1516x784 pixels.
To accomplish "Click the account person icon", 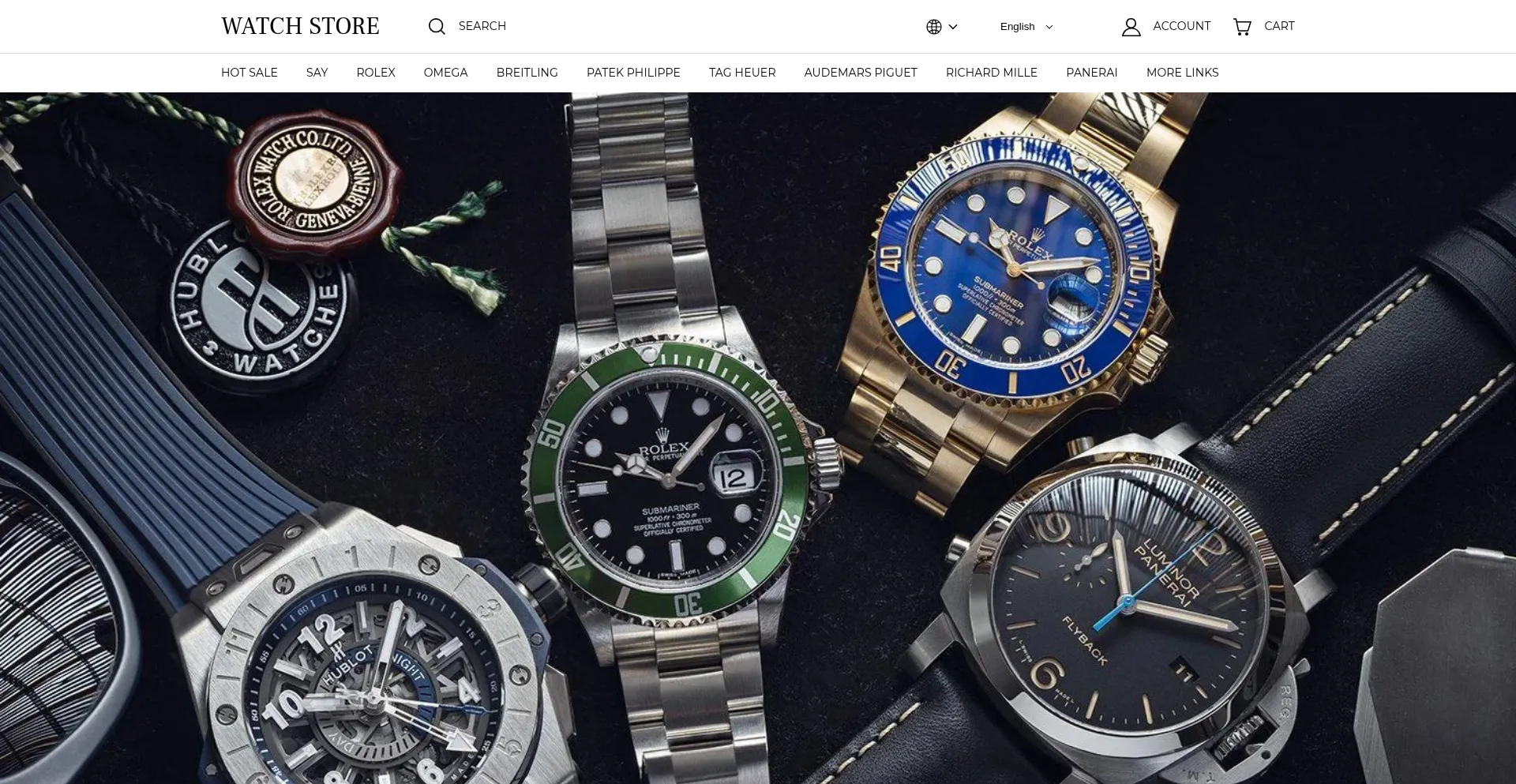I will coord(1131,27).
